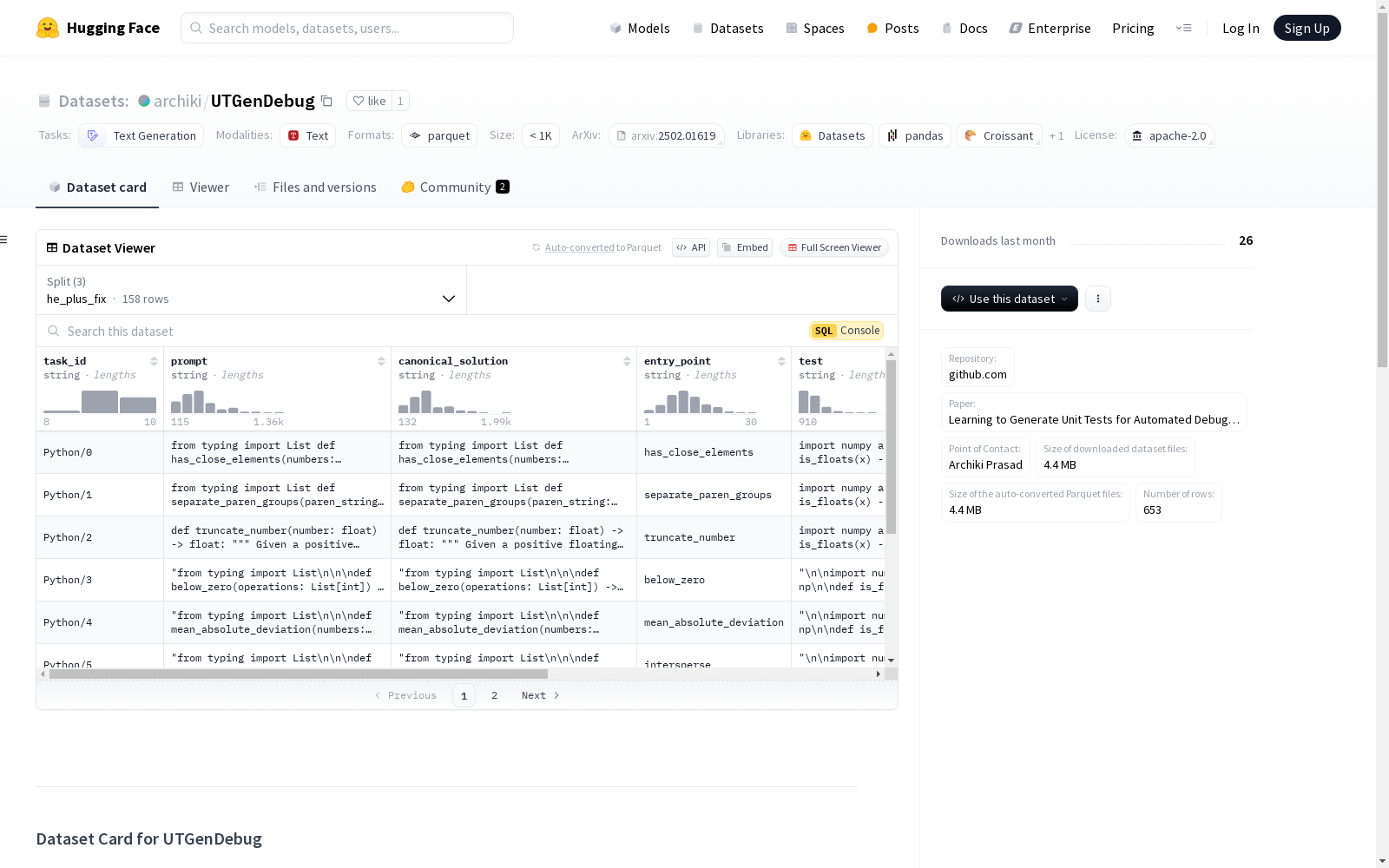Open the Models nav item
The width and height of the screenshot is (1389, 868).
[x=640, y=28]
